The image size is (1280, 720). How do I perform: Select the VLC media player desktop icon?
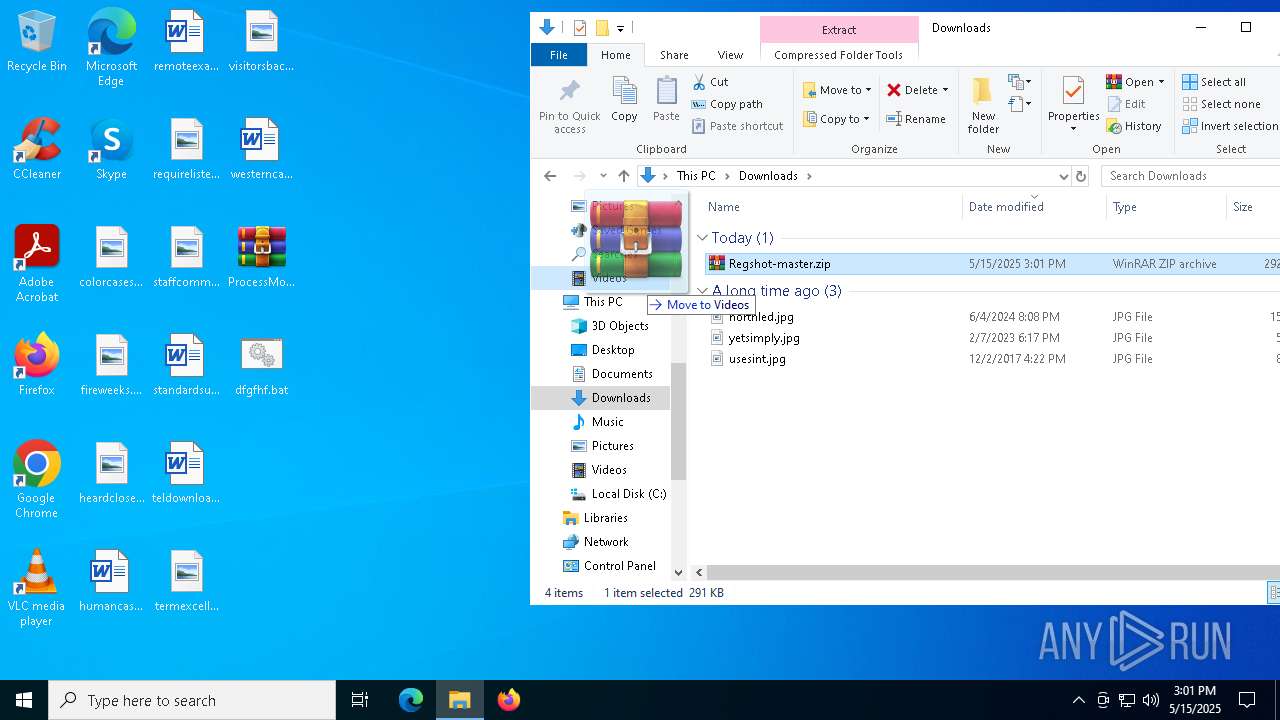(x=37, y=587)
